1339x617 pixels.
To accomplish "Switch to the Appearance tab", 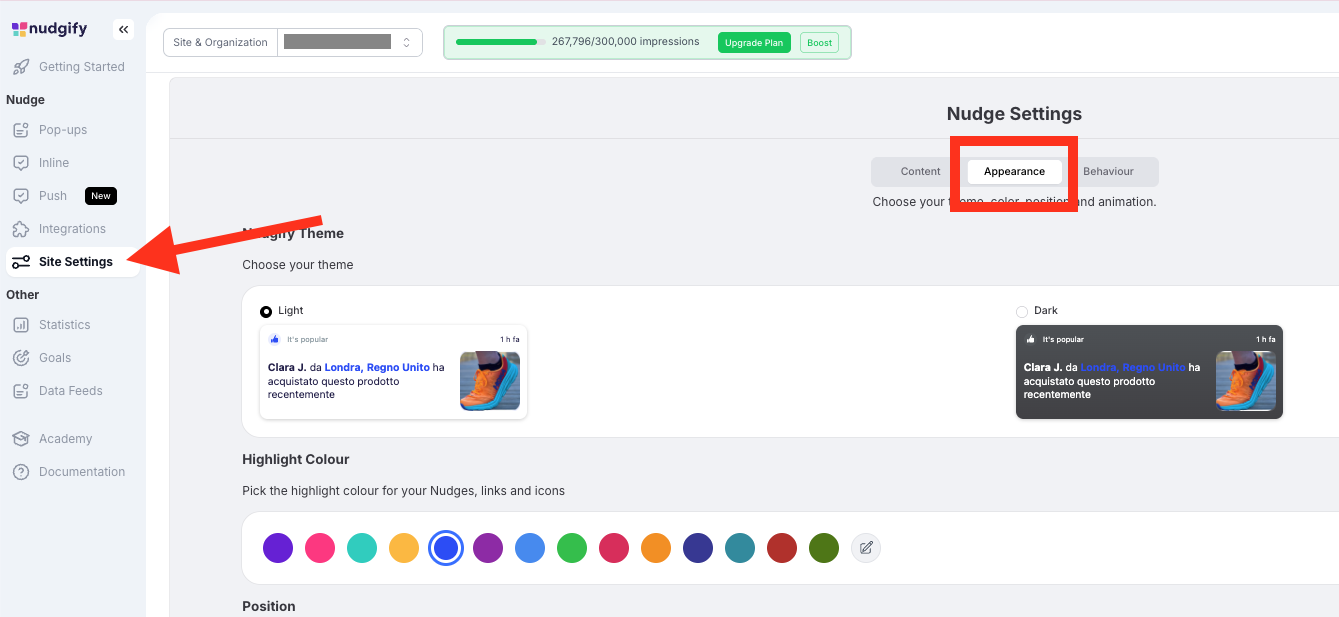I will tap(1014, 172).
